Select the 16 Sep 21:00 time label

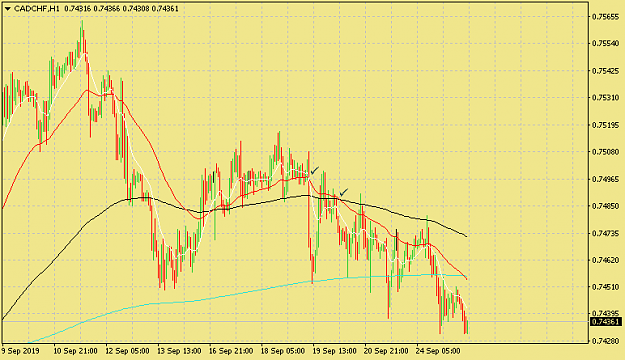pyautogui.click(x=231, y=351)
